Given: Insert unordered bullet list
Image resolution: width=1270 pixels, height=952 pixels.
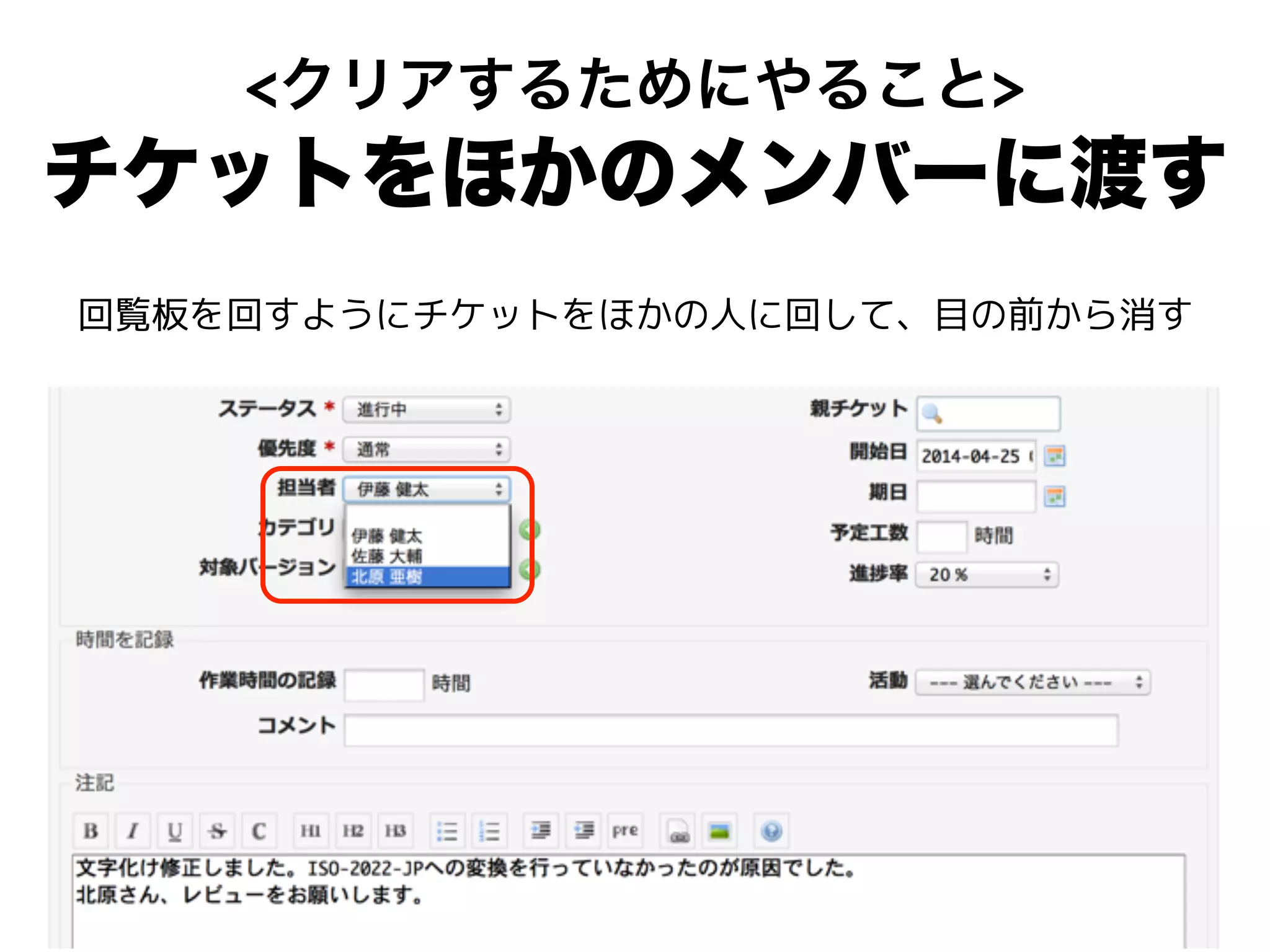Looking at the screenshot, I should click(447, 831).
